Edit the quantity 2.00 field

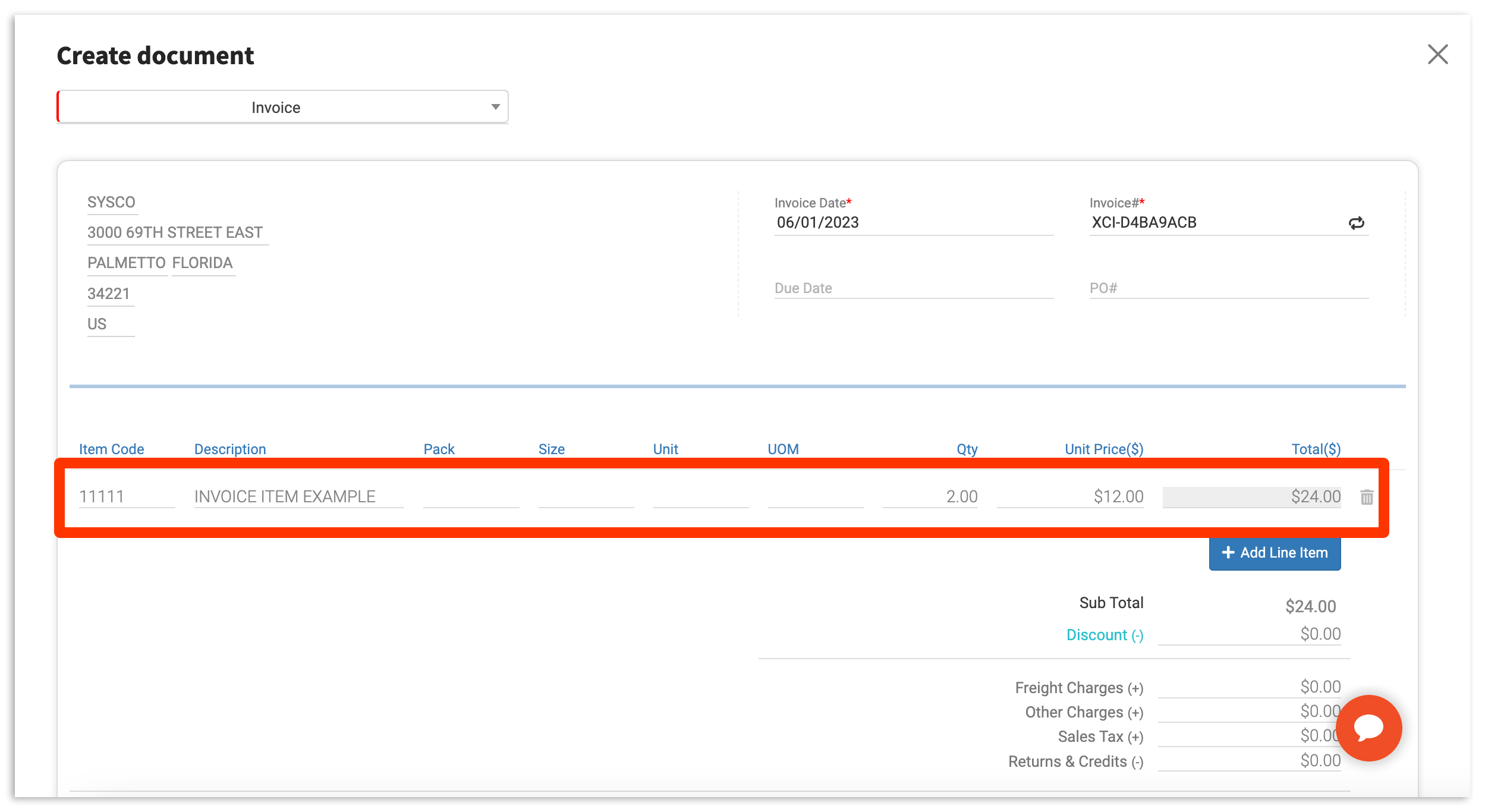click(931, 496)
